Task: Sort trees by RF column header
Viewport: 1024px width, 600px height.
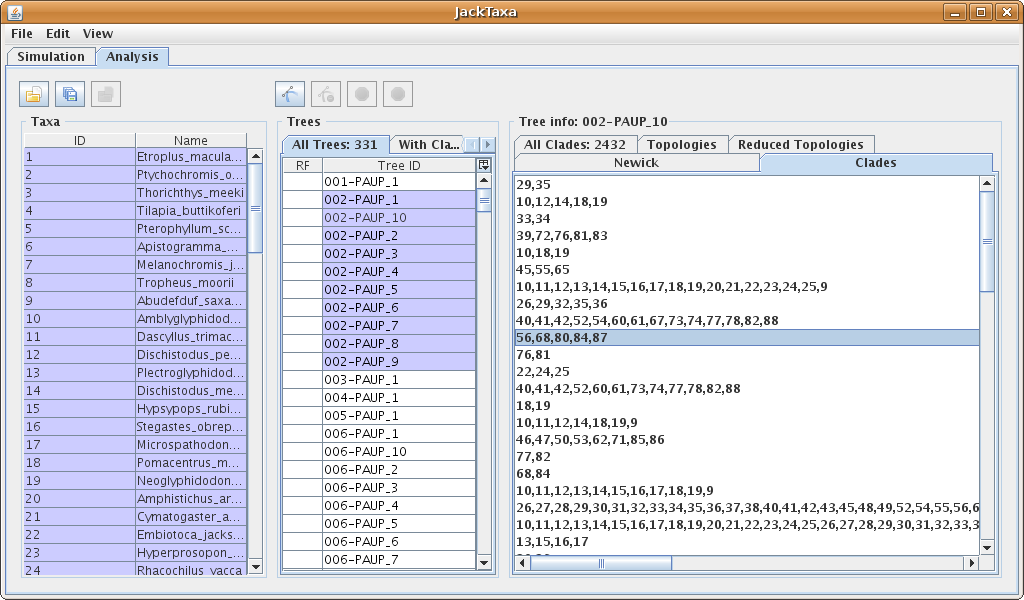Action: tap(302, 165)
